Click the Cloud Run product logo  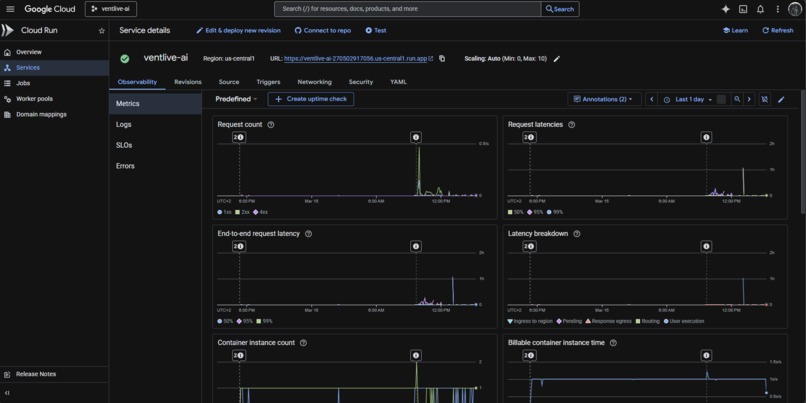pos(7,30)
